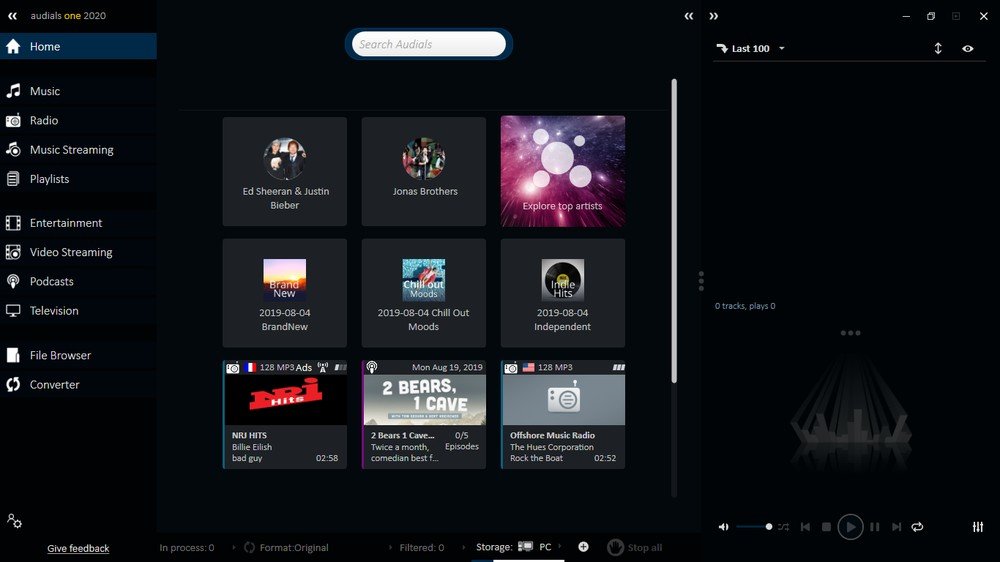Screen dimensions: 1000x562
Task: Click the Play button
Action: [x=850, y=527]
